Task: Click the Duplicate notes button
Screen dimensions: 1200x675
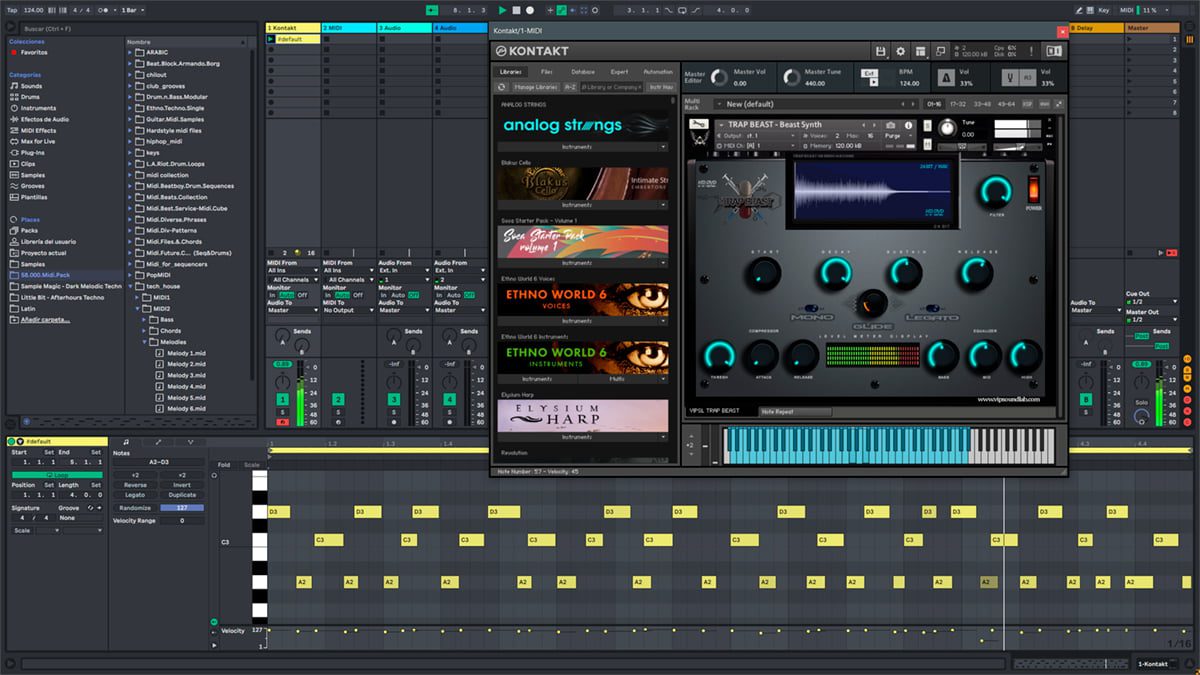Action: click(182, 495)
